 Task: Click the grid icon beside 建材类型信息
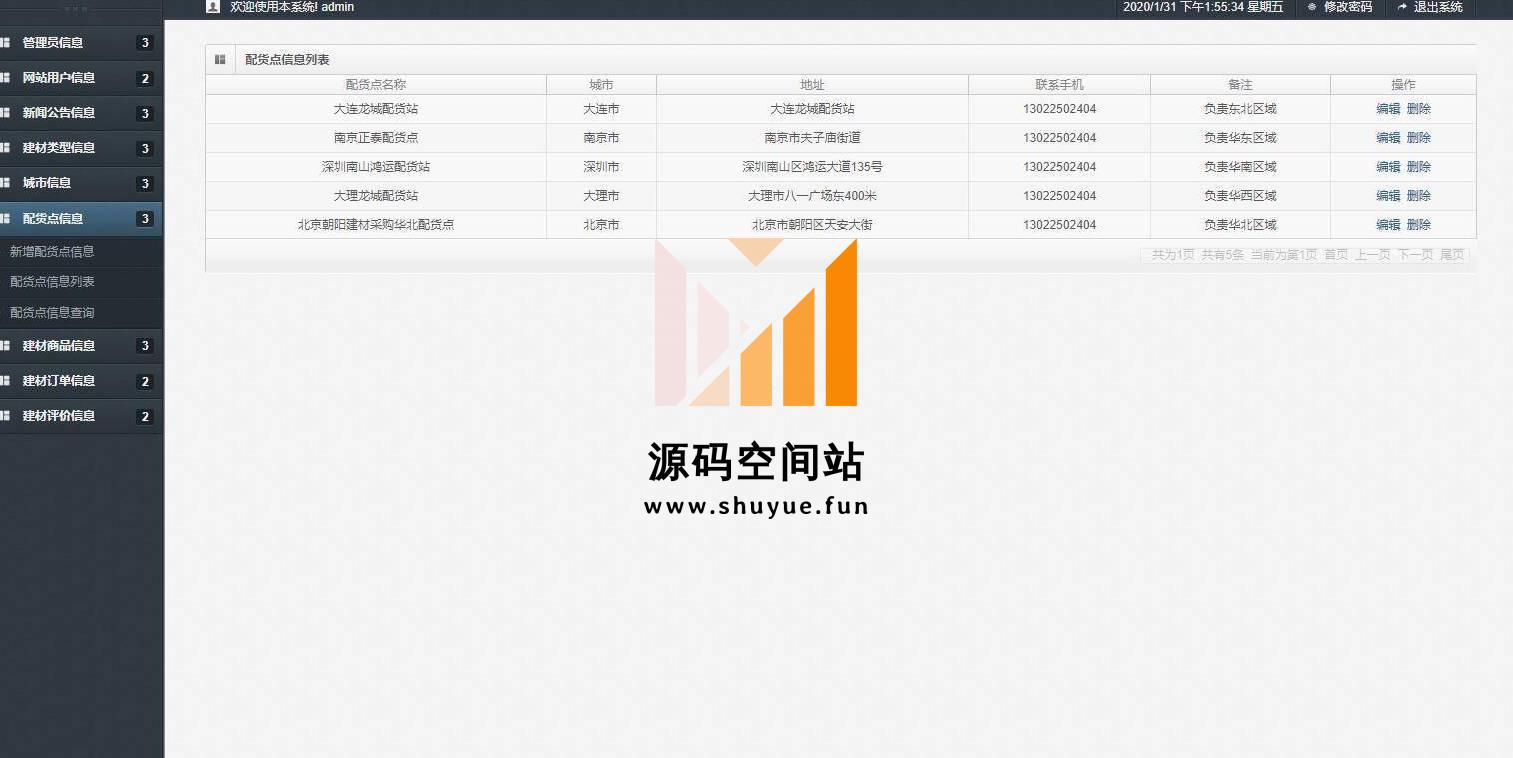(x=5, y=148)
